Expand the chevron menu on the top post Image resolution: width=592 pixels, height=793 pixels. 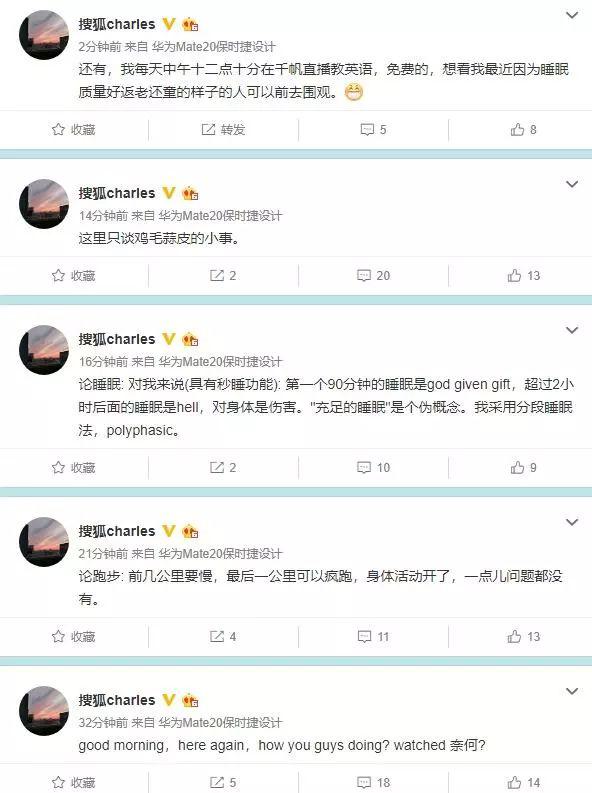click(572, 15)
